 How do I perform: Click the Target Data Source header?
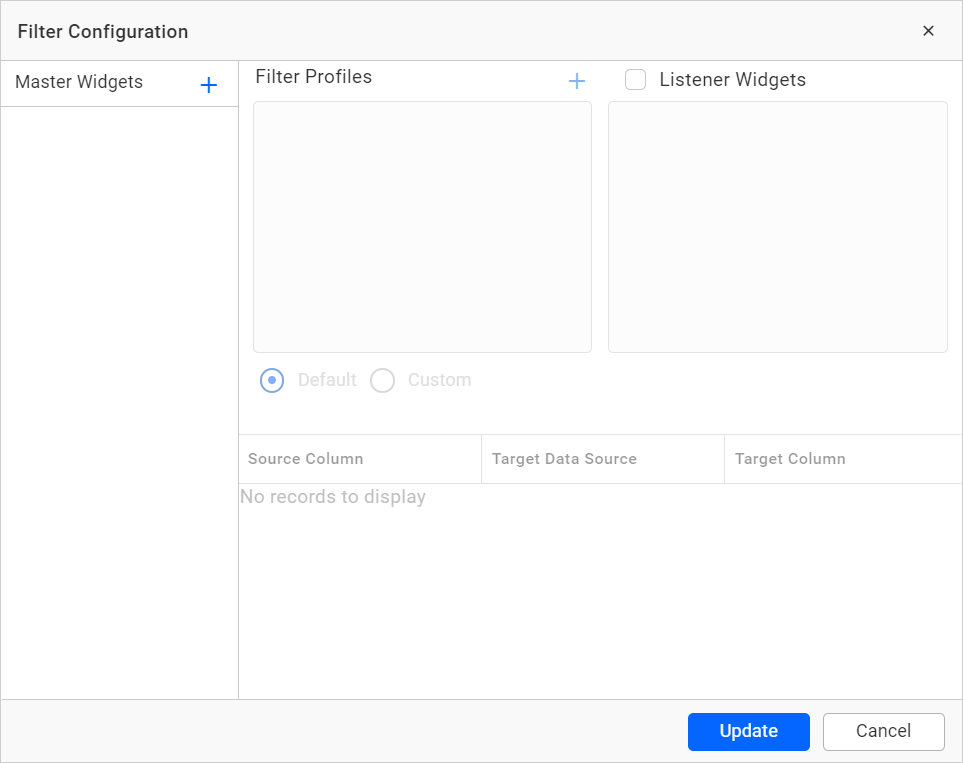point(564,458)
